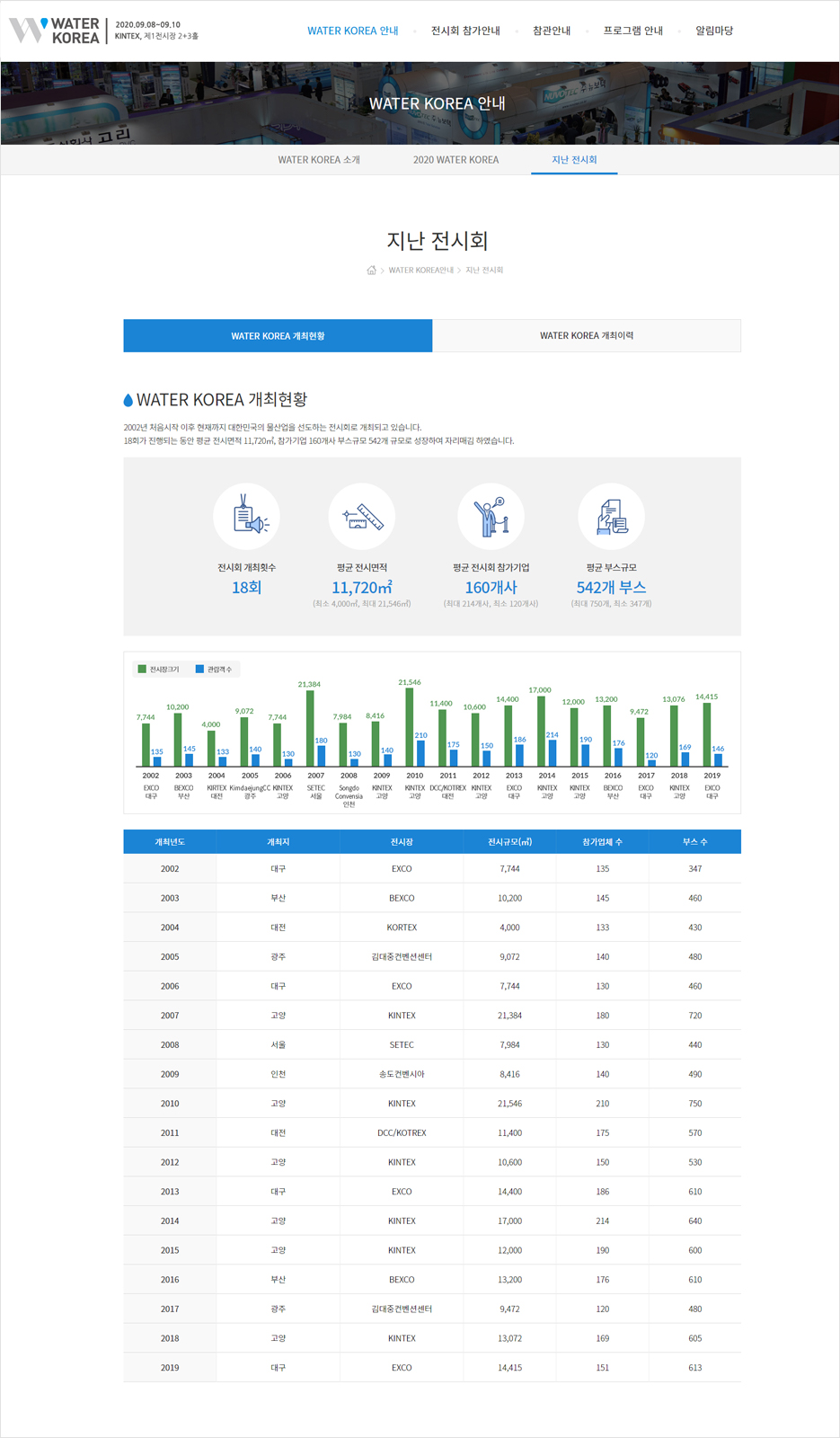
Task: Click DCC/KOTREX venue cell
Action: point(402,1133)
